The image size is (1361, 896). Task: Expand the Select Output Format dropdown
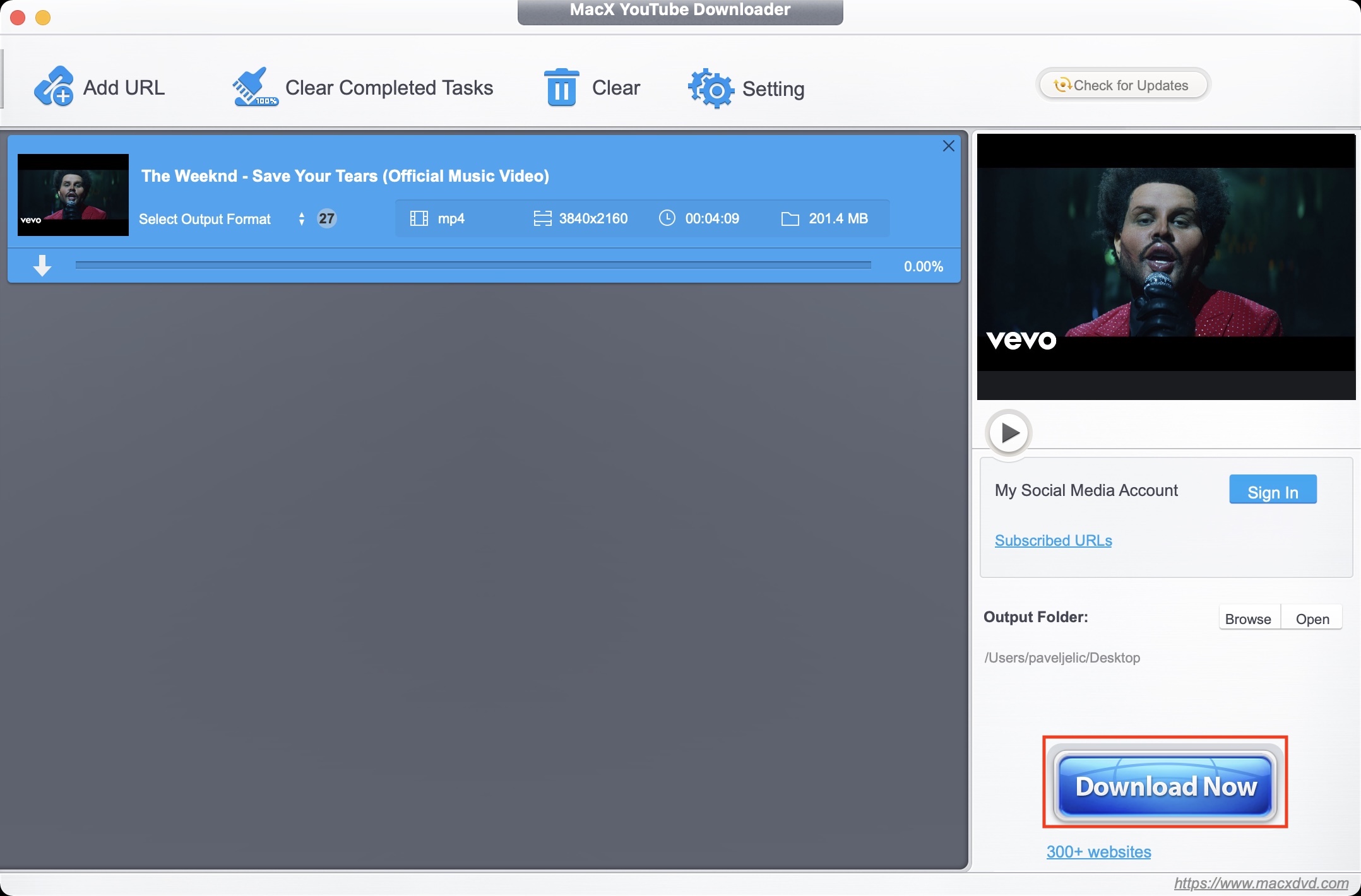tap(302, 218)
